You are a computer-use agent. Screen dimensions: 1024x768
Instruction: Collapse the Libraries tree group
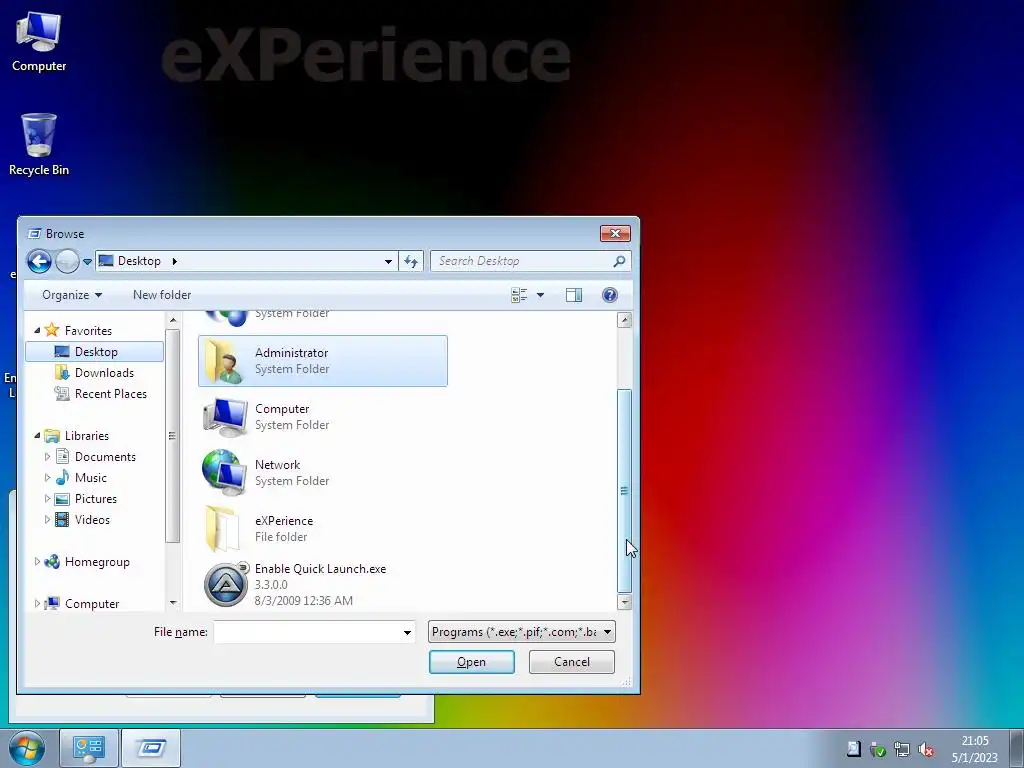click(x=37, y=436)
